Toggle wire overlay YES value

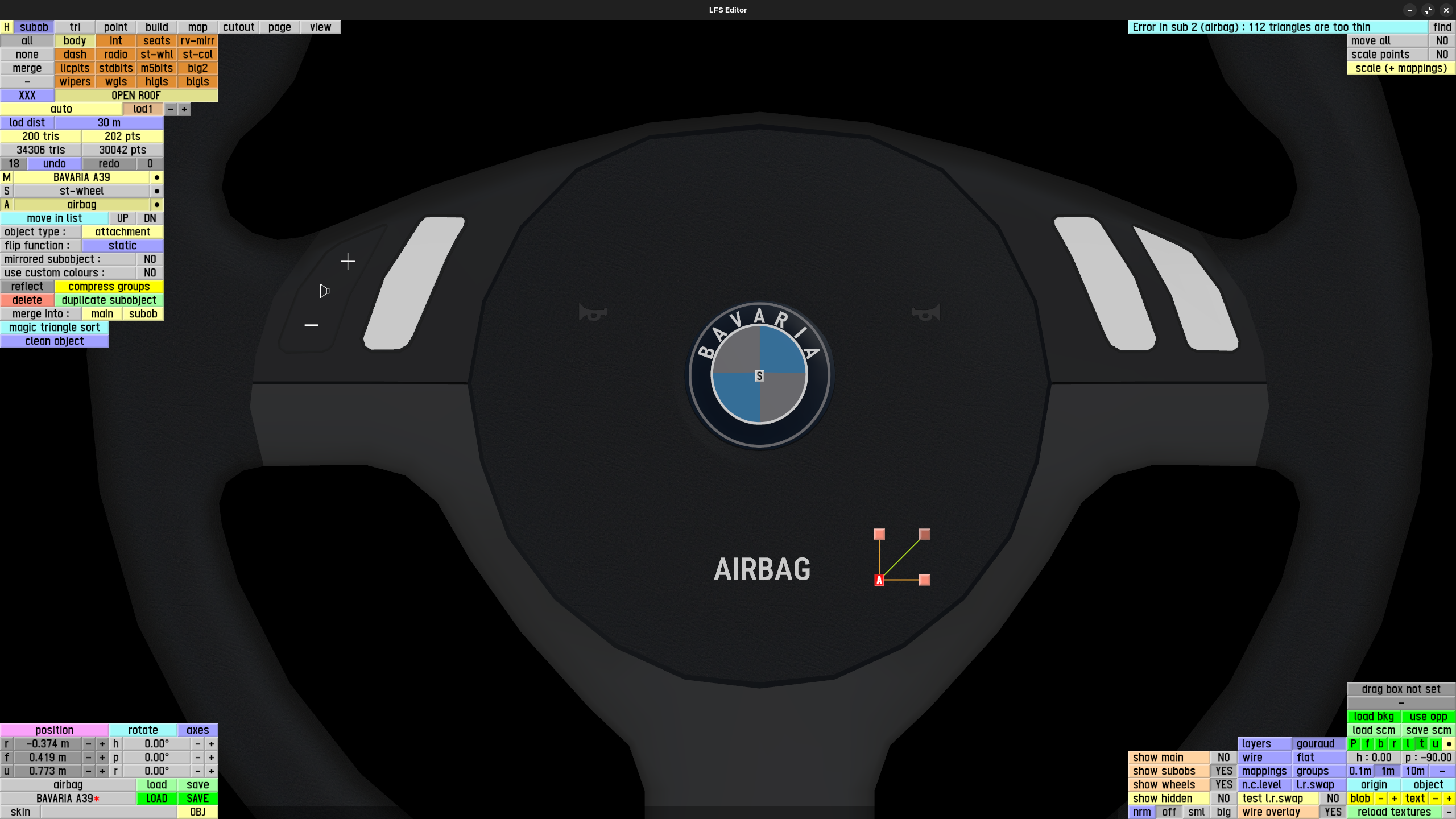[1333, 812]
